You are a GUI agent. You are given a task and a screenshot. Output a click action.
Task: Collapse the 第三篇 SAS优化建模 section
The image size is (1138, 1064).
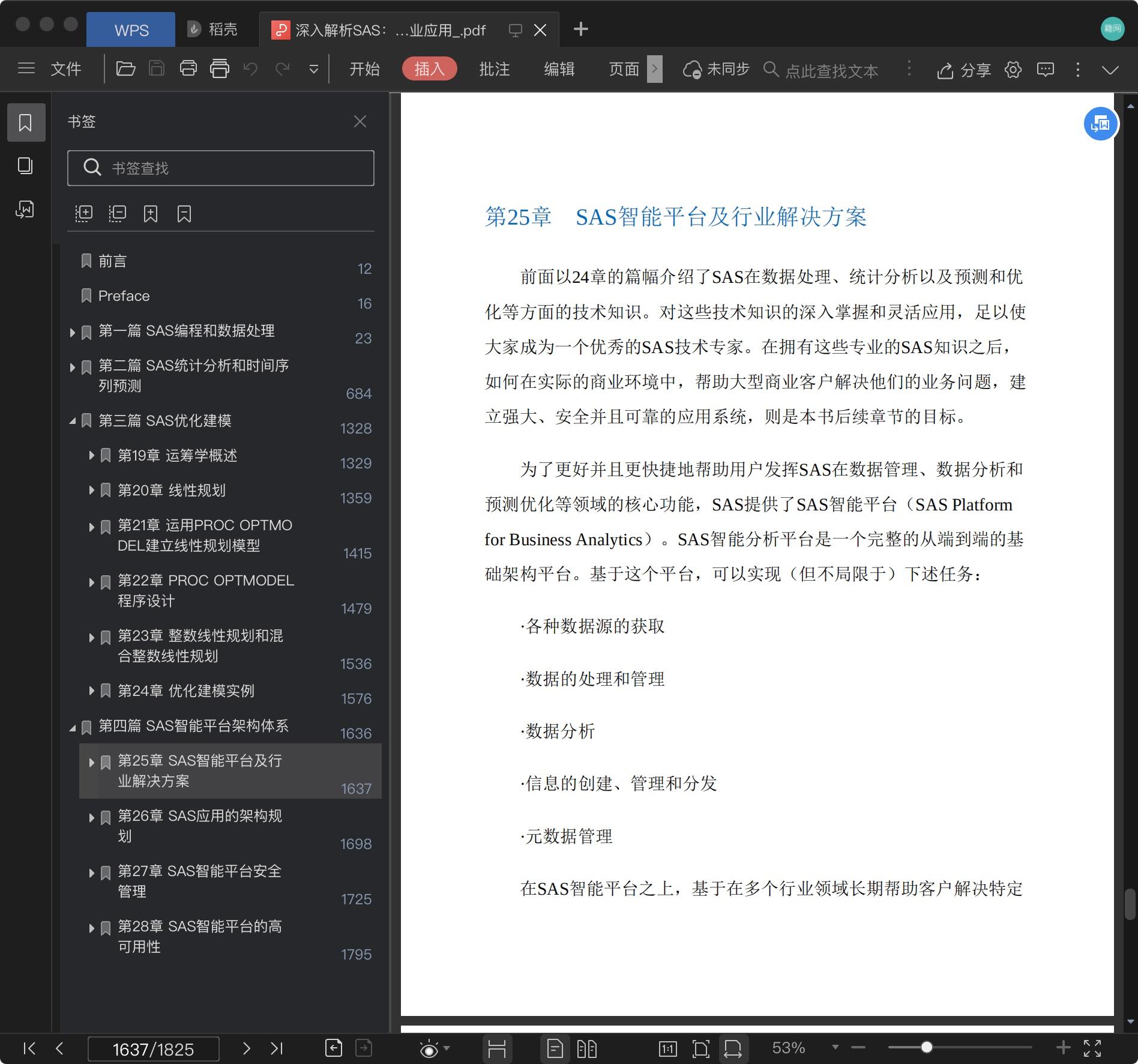(x=73, y=421)
